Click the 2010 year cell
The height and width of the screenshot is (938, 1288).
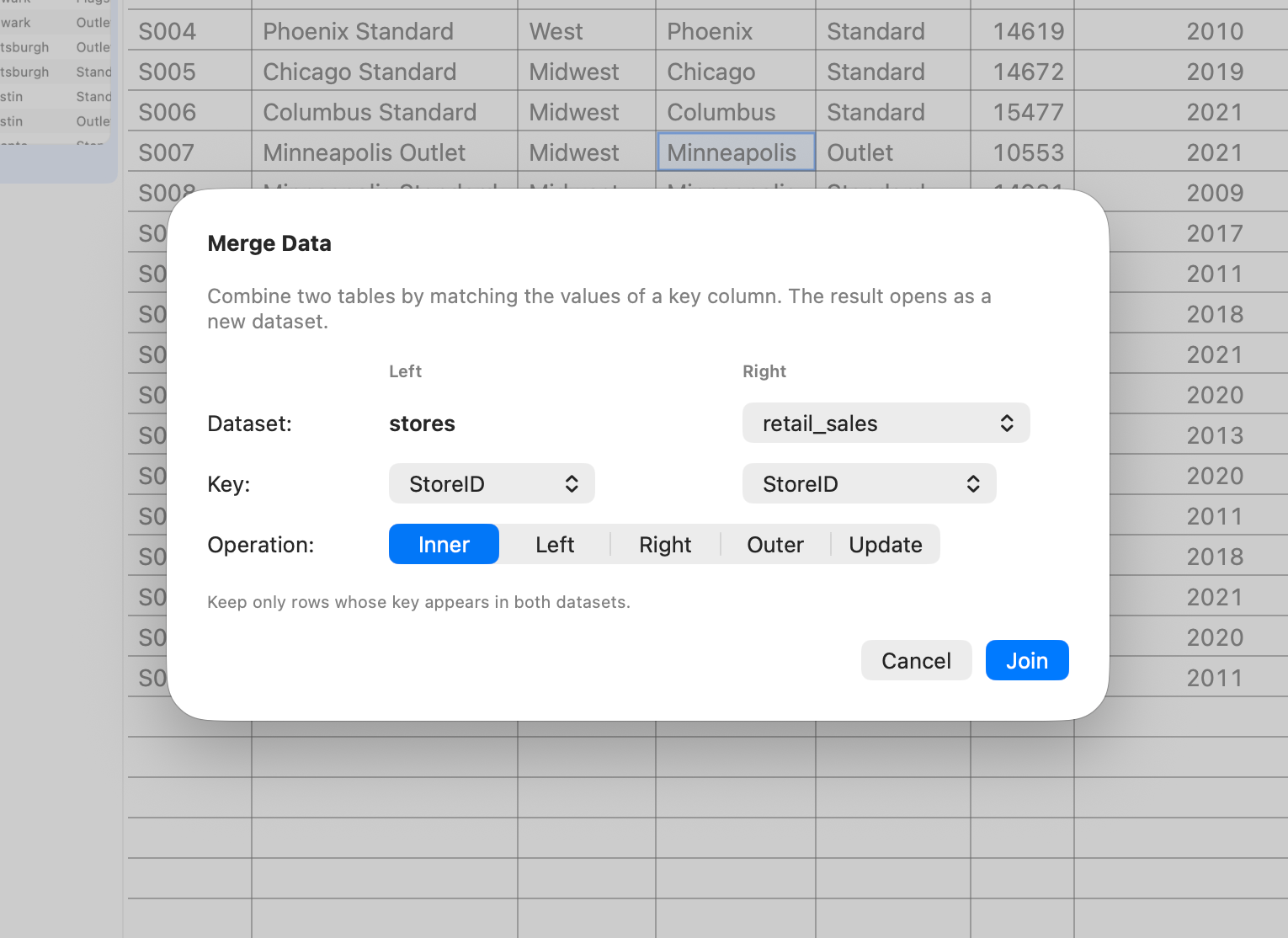coord(1181,31)
